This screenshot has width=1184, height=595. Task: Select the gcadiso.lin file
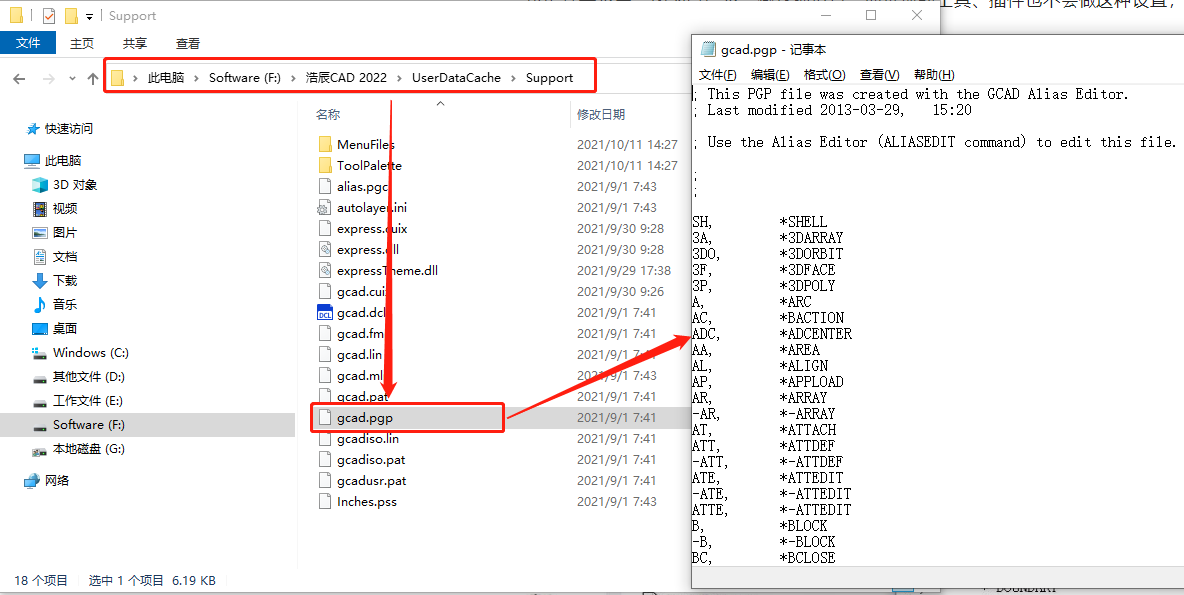[x=368, y=439]
